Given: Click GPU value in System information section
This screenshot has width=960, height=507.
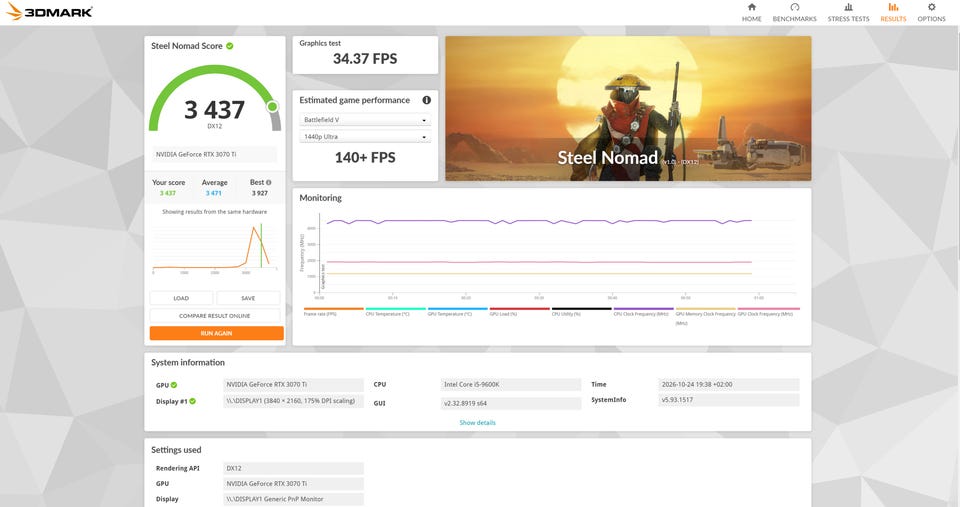Looking at the screenshot, I should click(x=293, y=385).
